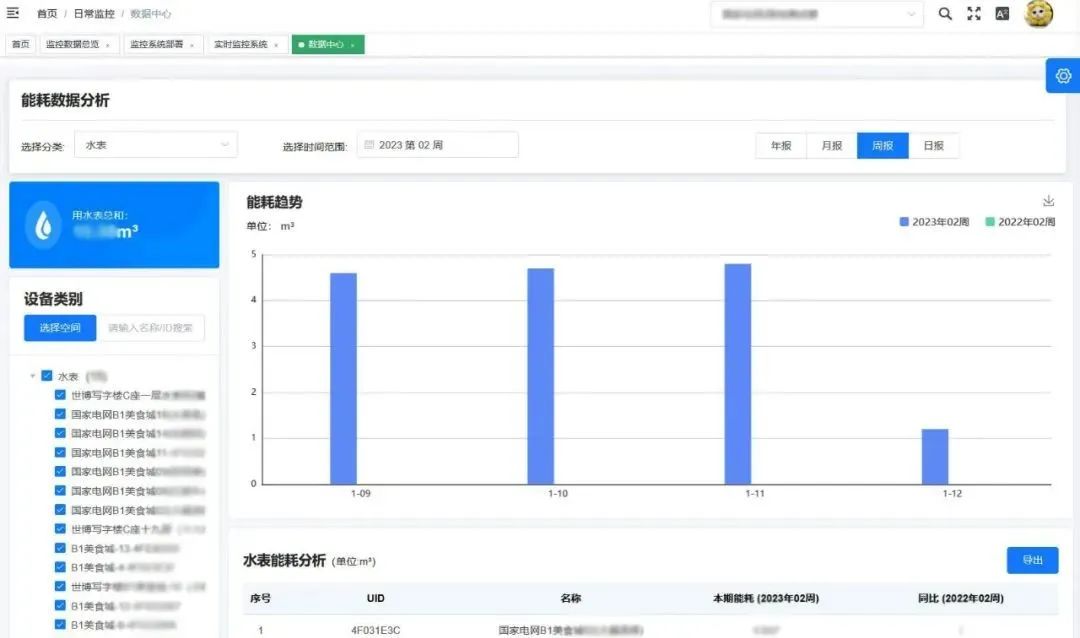Click the 1-10 bar in the chart
1080x638 pixels.
click(541, 376)
